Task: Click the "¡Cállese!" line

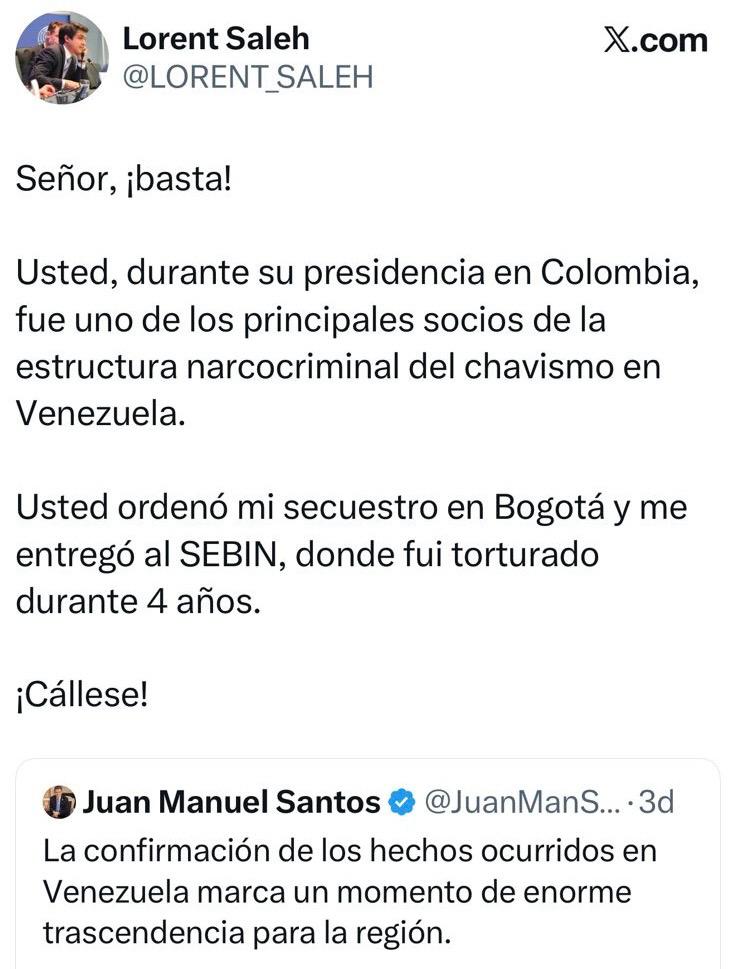Action: (x=82, y=695)
